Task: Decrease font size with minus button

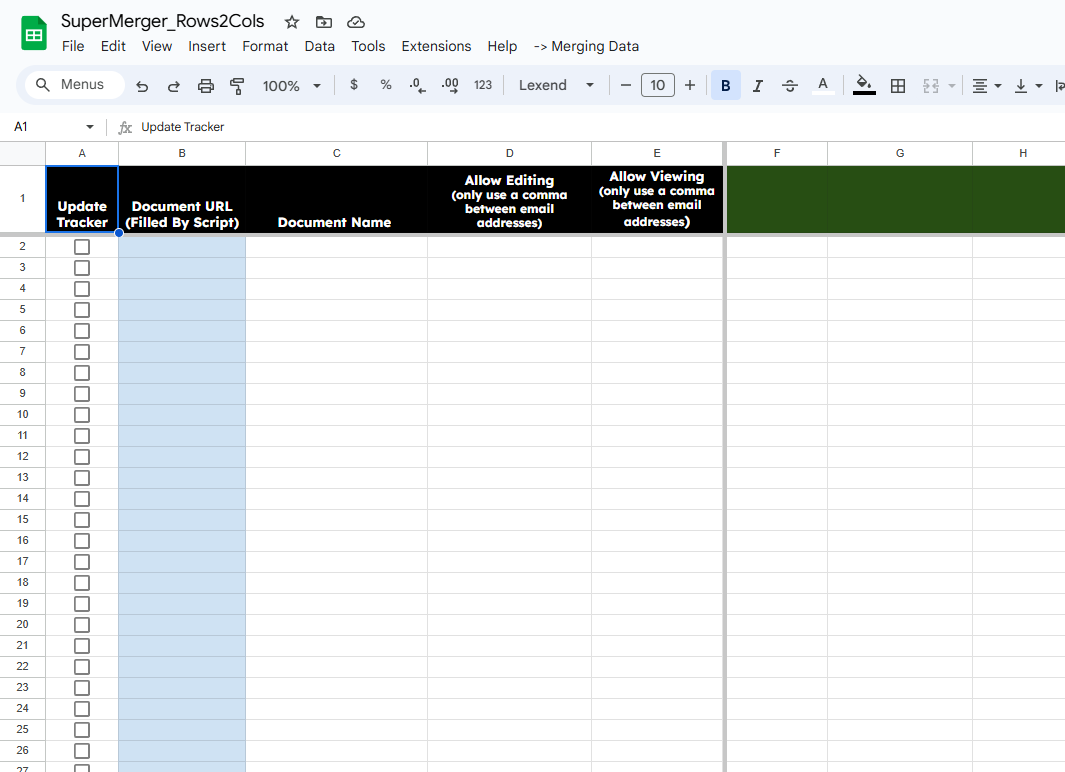Action: pos(626,85)
